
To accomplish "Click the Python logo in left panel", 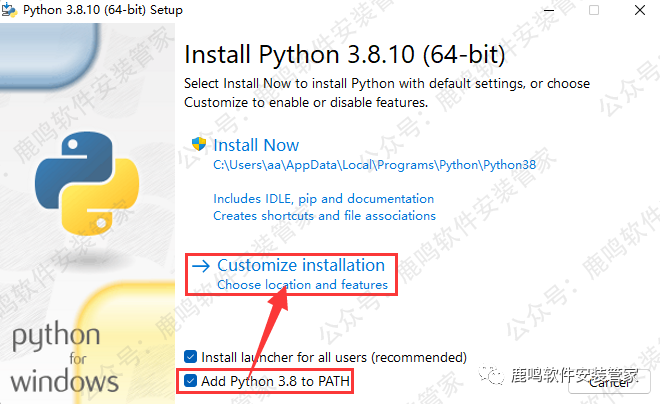I will pyautogui.click(x=76, y=181).
